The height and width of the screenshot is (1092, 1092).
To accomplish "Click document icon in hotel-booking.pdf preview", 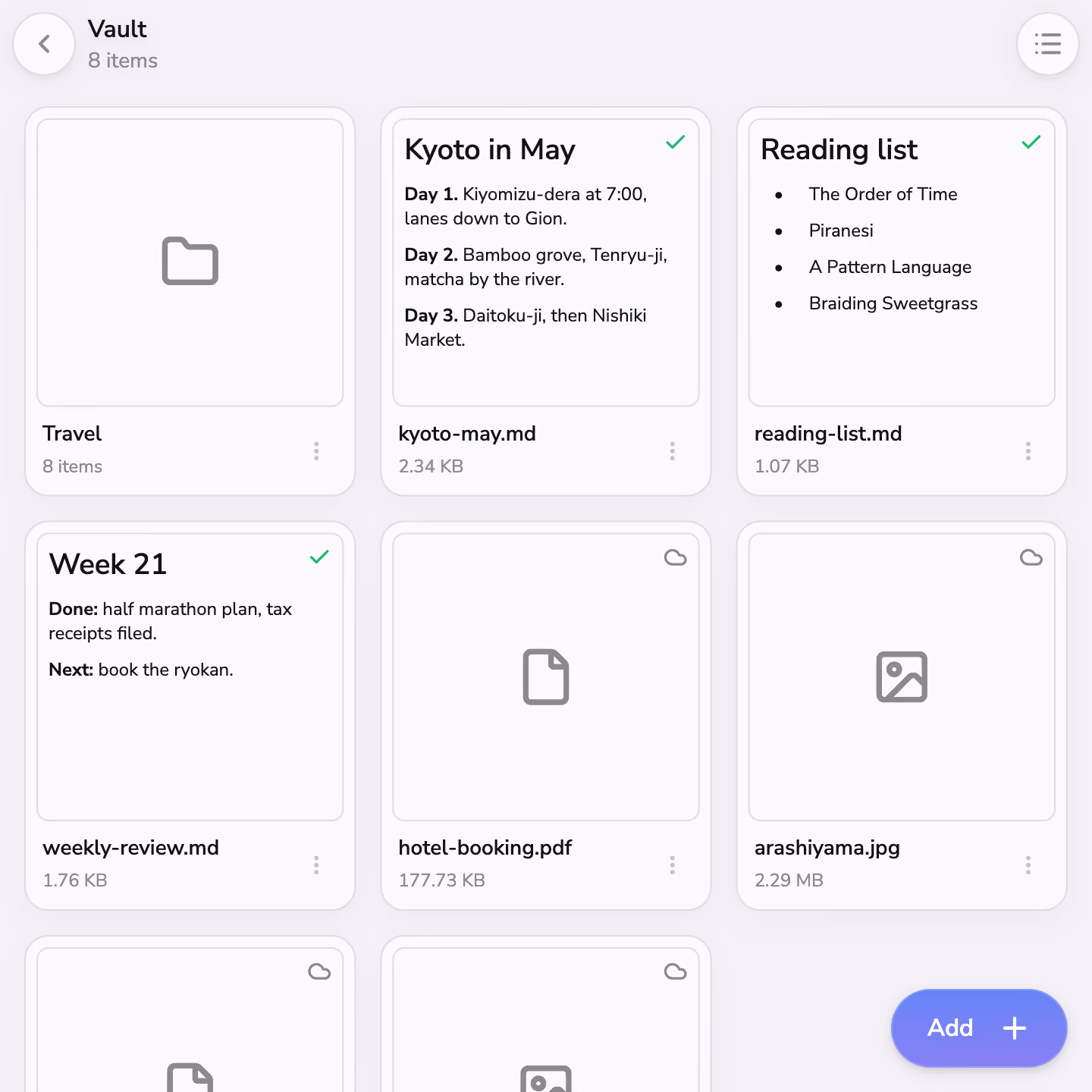I will click(x=546, y=676).
